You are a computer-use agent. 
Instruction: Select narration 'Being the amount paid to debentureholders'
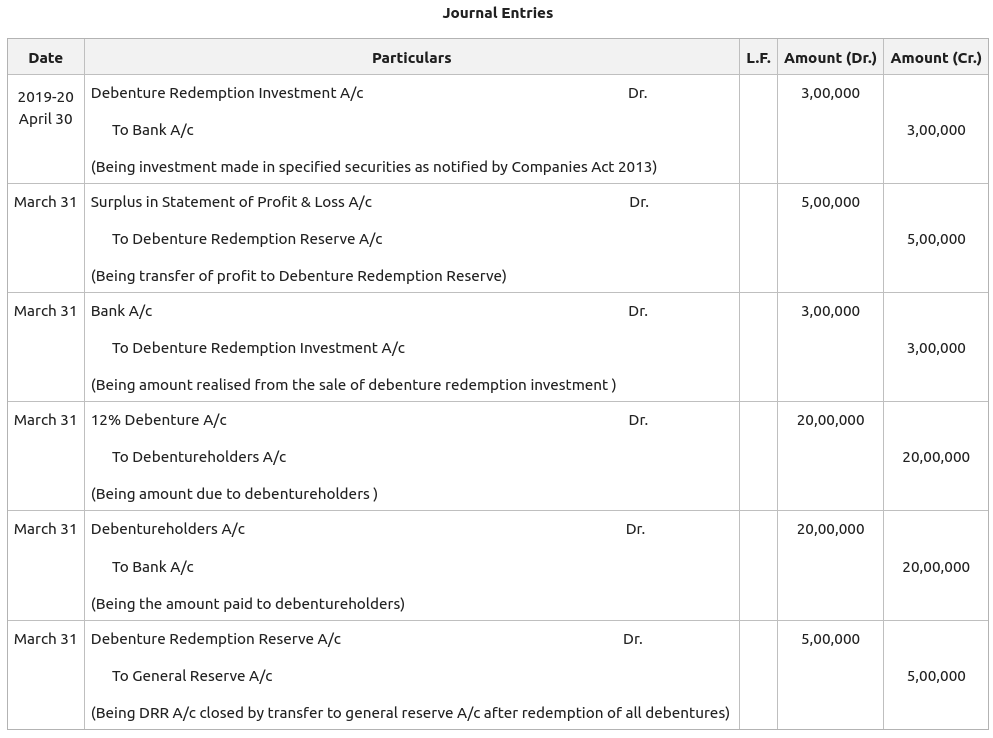[x=248, y=604]
